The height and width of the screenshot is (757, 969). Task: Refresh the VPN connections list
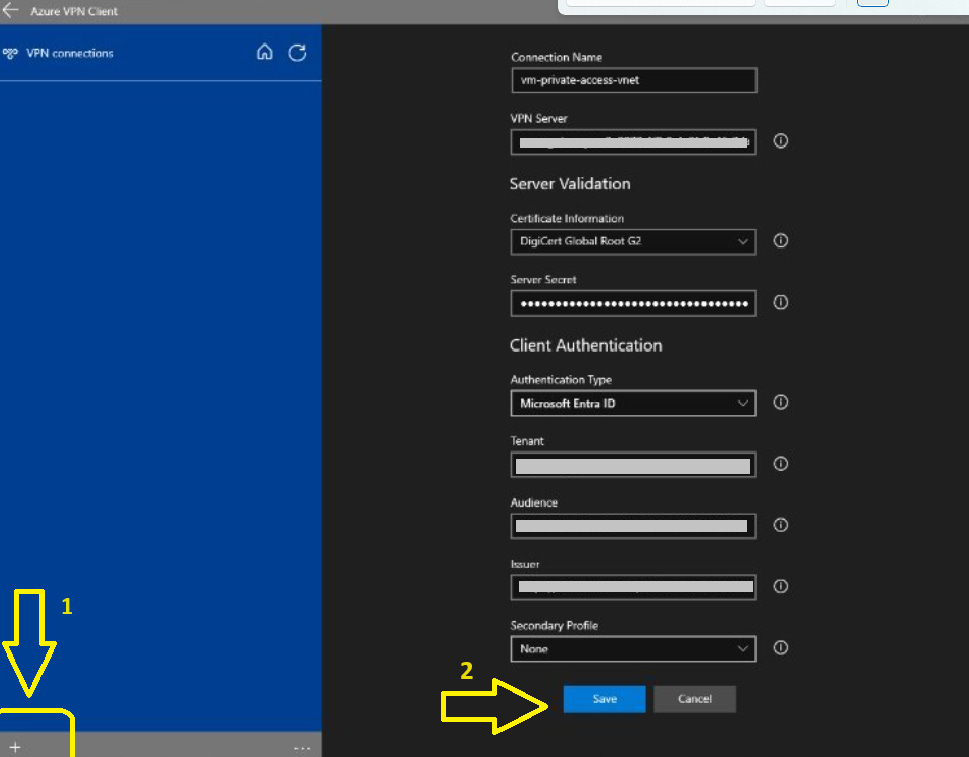click(x=297, y=53)
